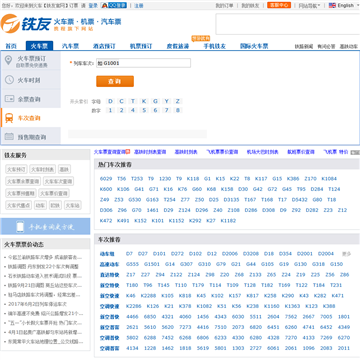360x360 pixels.
Task: Switch to the 火车票 tab
Action: tap(39, 46)
